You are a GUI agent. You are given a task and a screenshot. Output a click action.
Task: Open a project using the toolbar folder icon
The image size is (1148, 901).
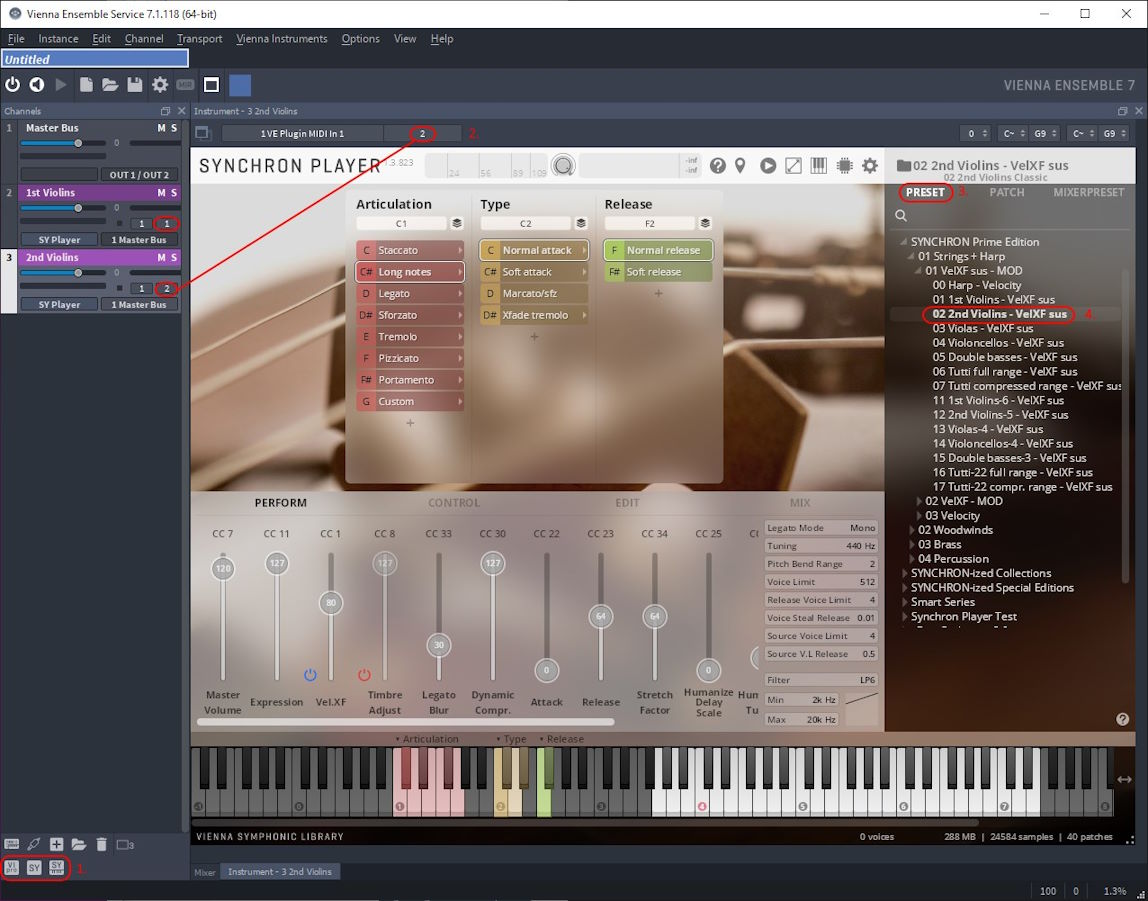coord(110,85)
